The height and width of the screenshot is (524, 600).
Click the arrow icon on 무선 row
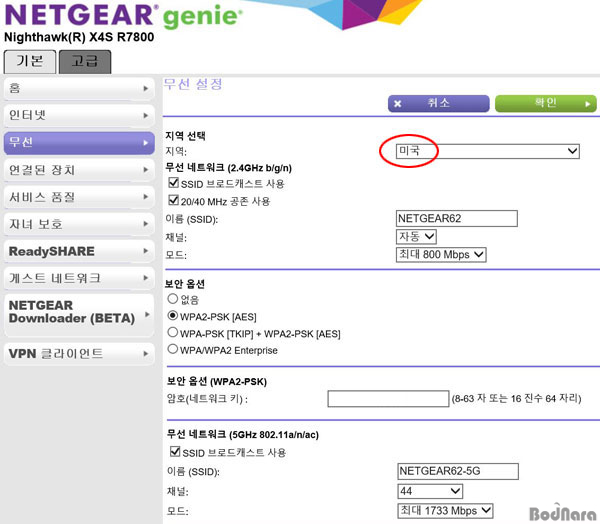pos(146,143)
